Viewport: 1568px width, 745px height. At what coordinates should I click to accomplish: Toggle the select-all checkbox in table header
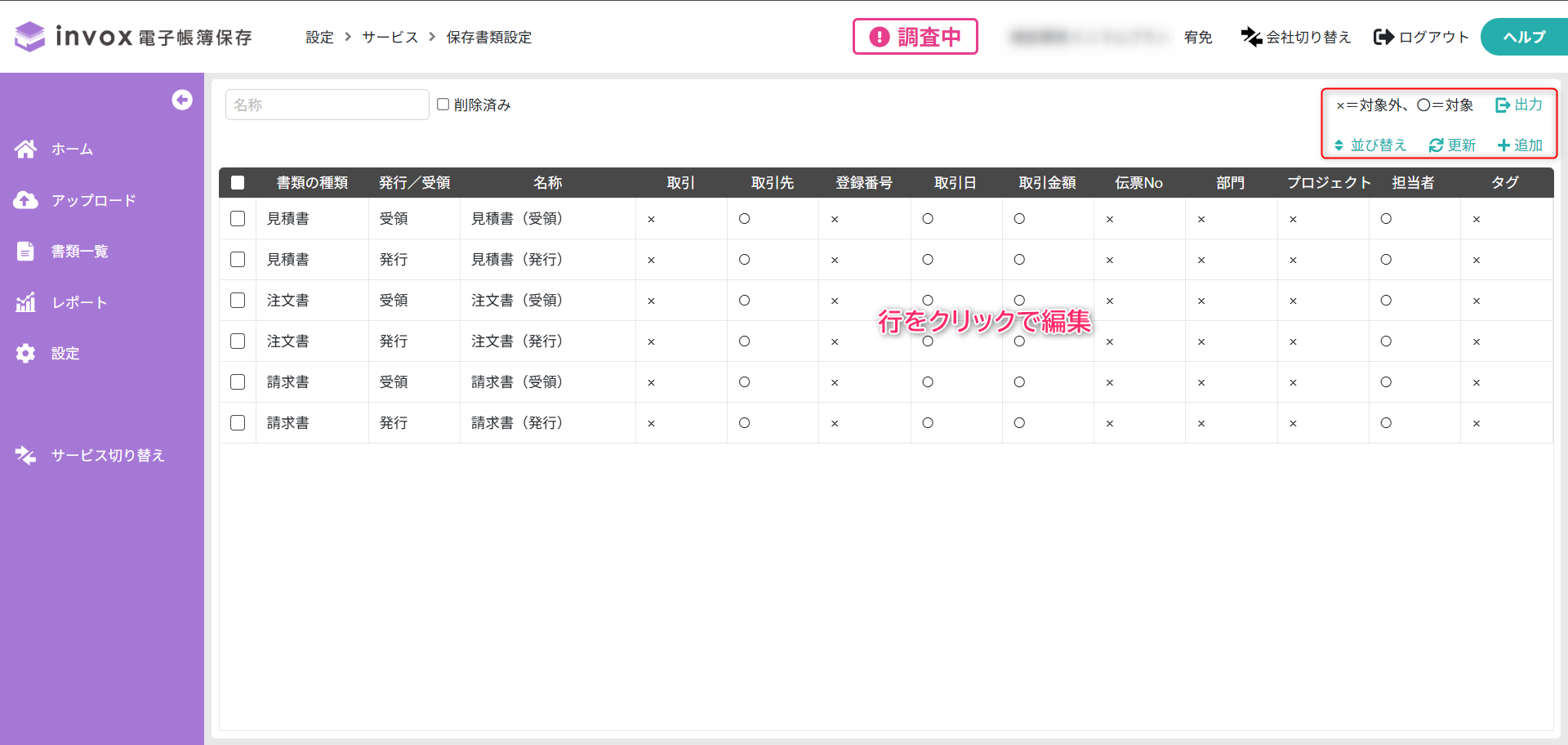(238, 183)
